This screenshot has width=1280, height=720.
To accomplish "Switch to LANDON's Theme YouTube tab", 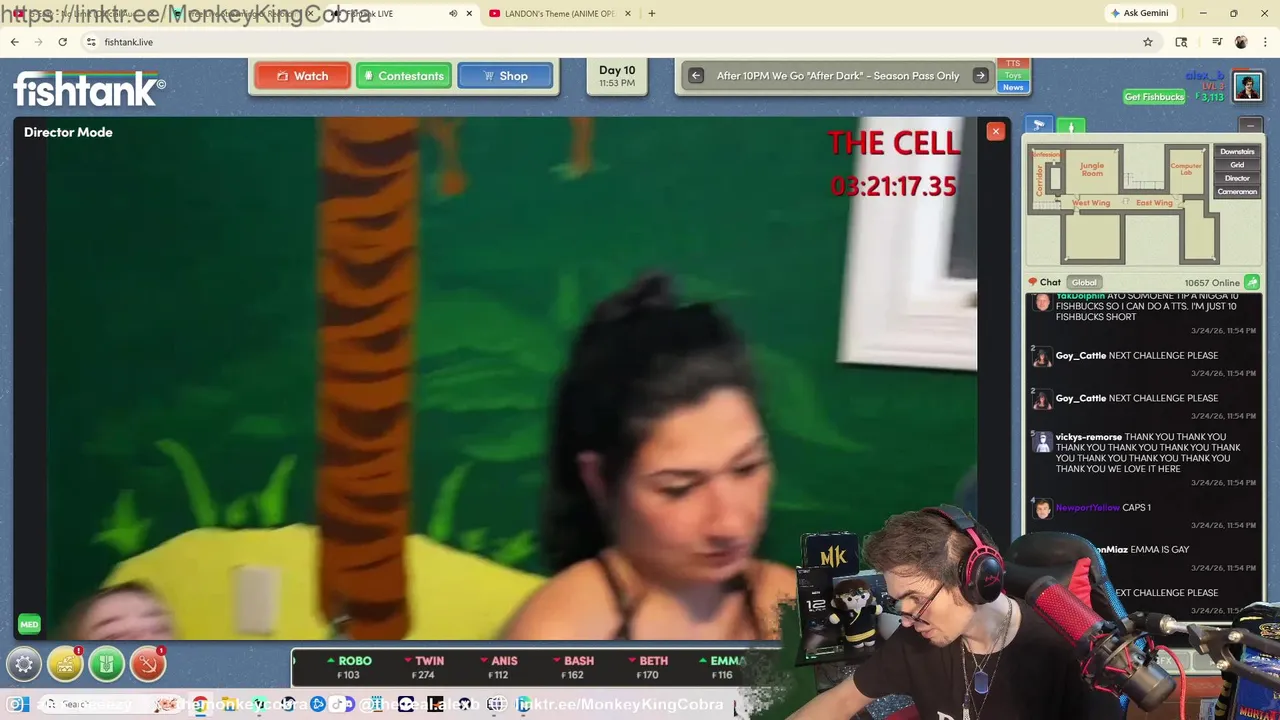I will [x=560, y=14].
